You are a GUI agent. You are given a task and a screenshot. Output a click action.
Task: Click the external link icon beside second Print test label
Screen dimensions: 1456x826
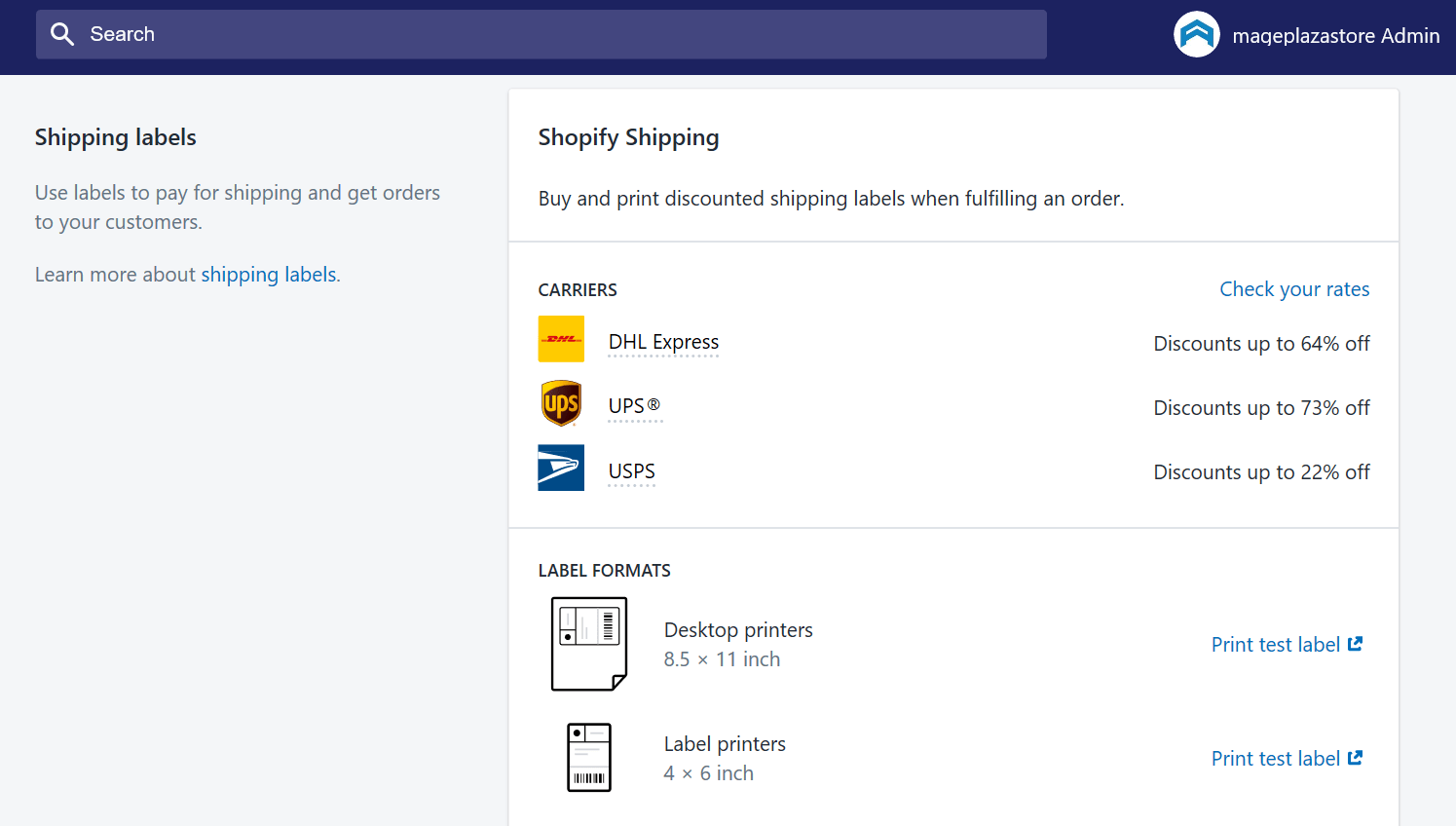[1356, 757]
